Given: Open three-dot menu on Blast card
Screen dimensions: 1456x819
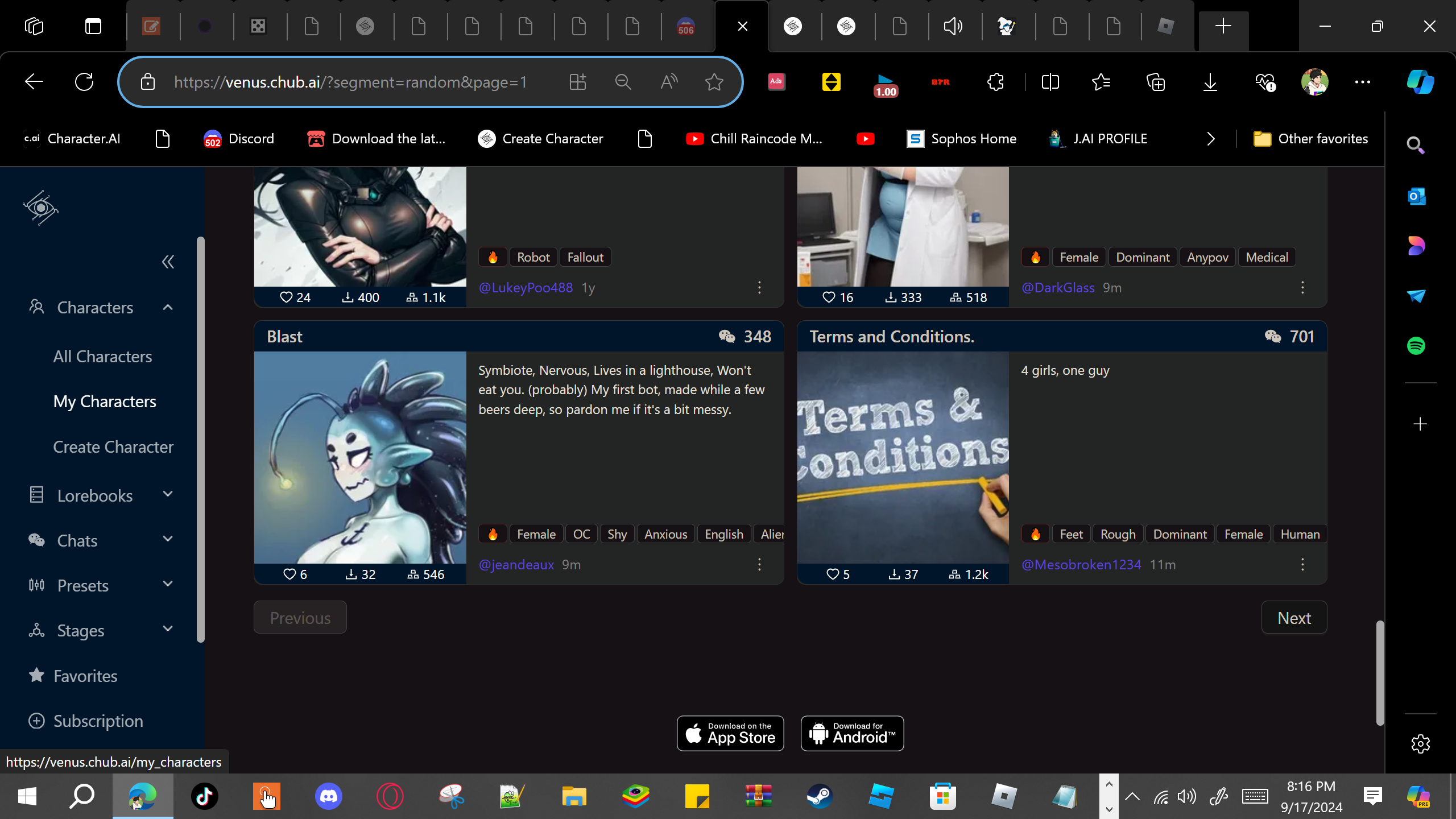Looking at the screenshot, I should (759, 565).
